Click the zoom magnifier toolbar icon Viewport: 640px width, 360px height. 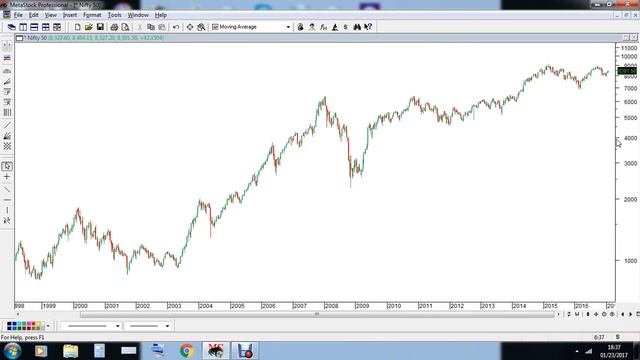pos(201,27)
